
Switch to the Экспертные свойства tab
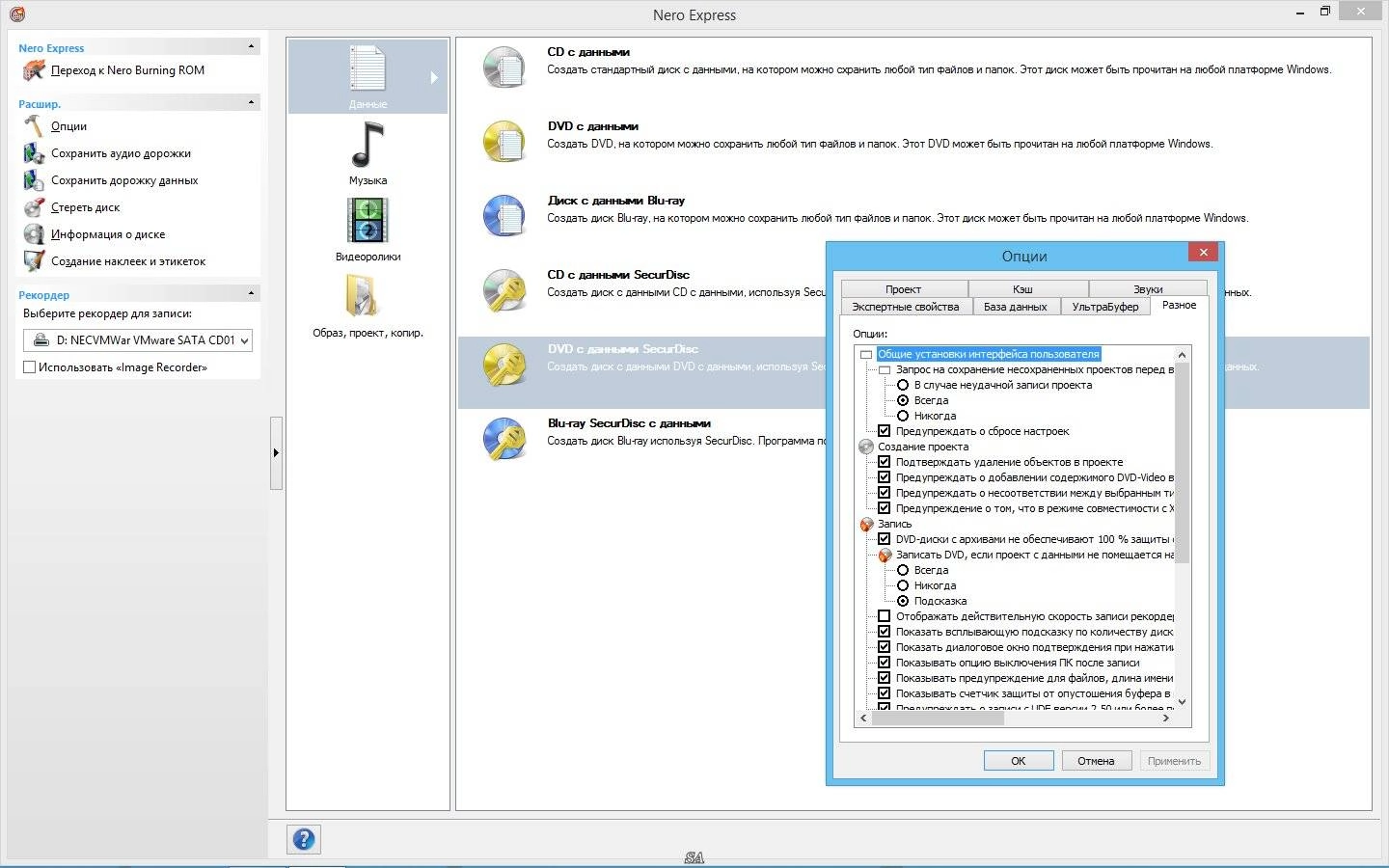(906, 307)
